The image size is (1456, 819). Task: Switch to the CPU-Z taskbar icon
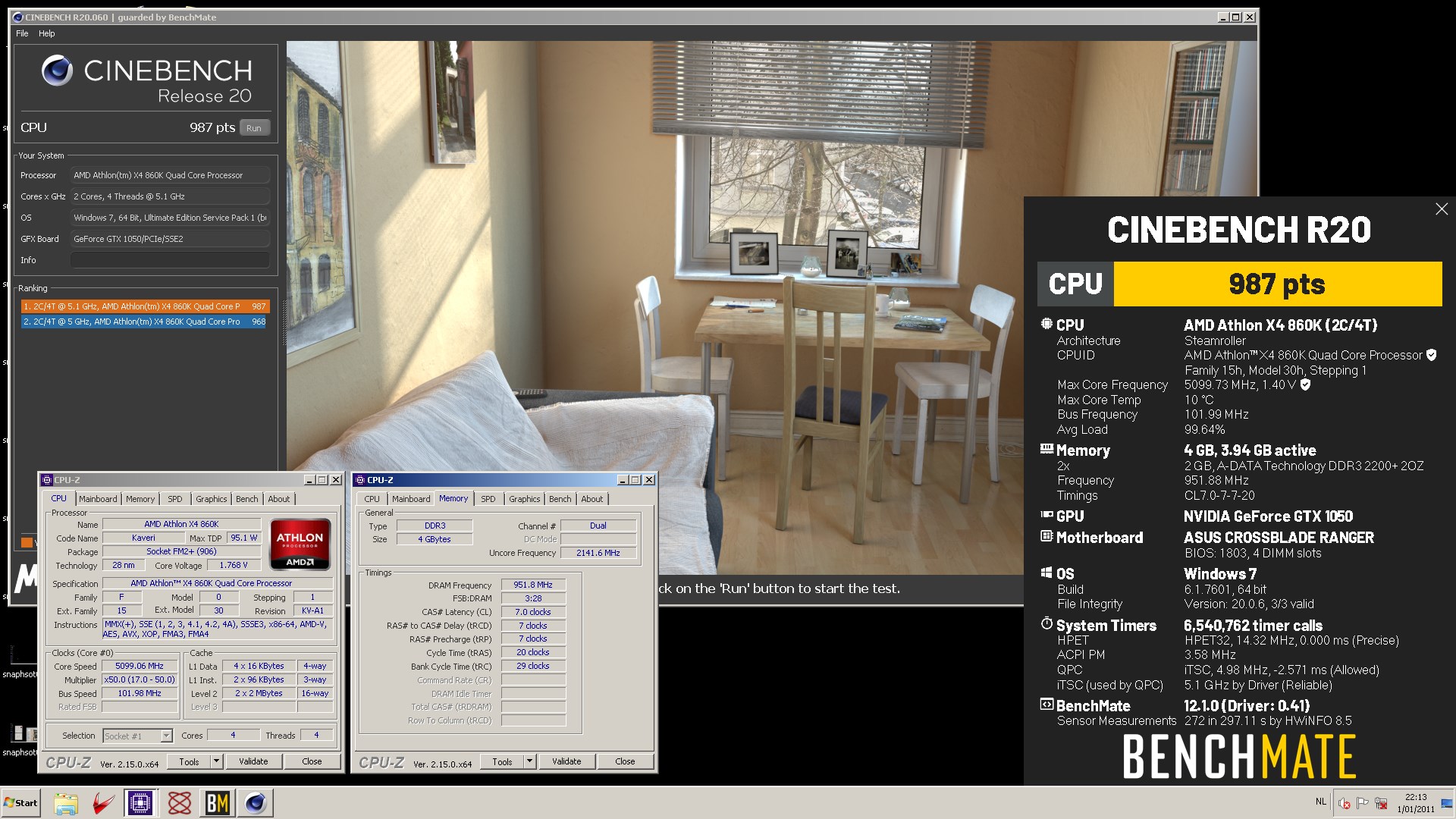tap(140, 803)
